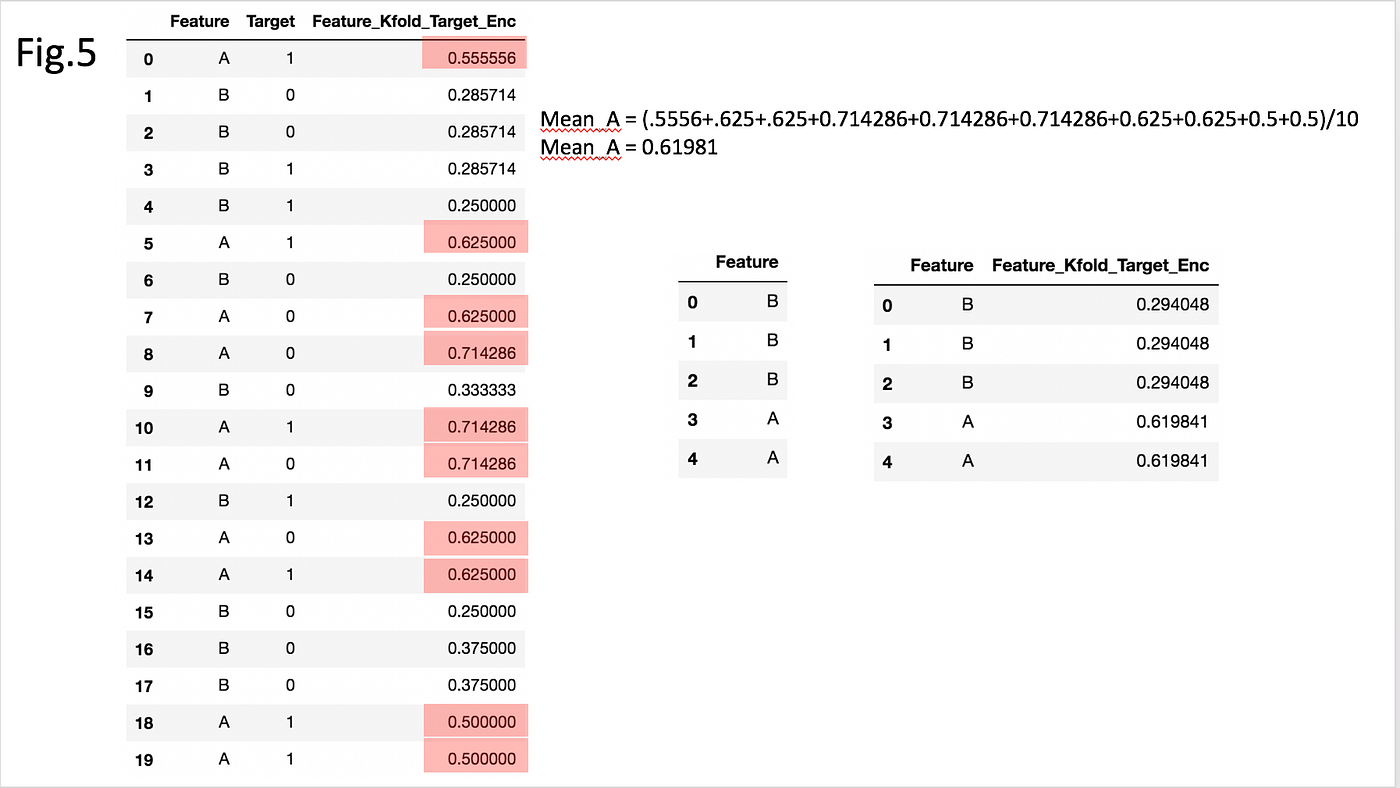Select the Mean_A = 0.61981 result line

coord(630,147)
